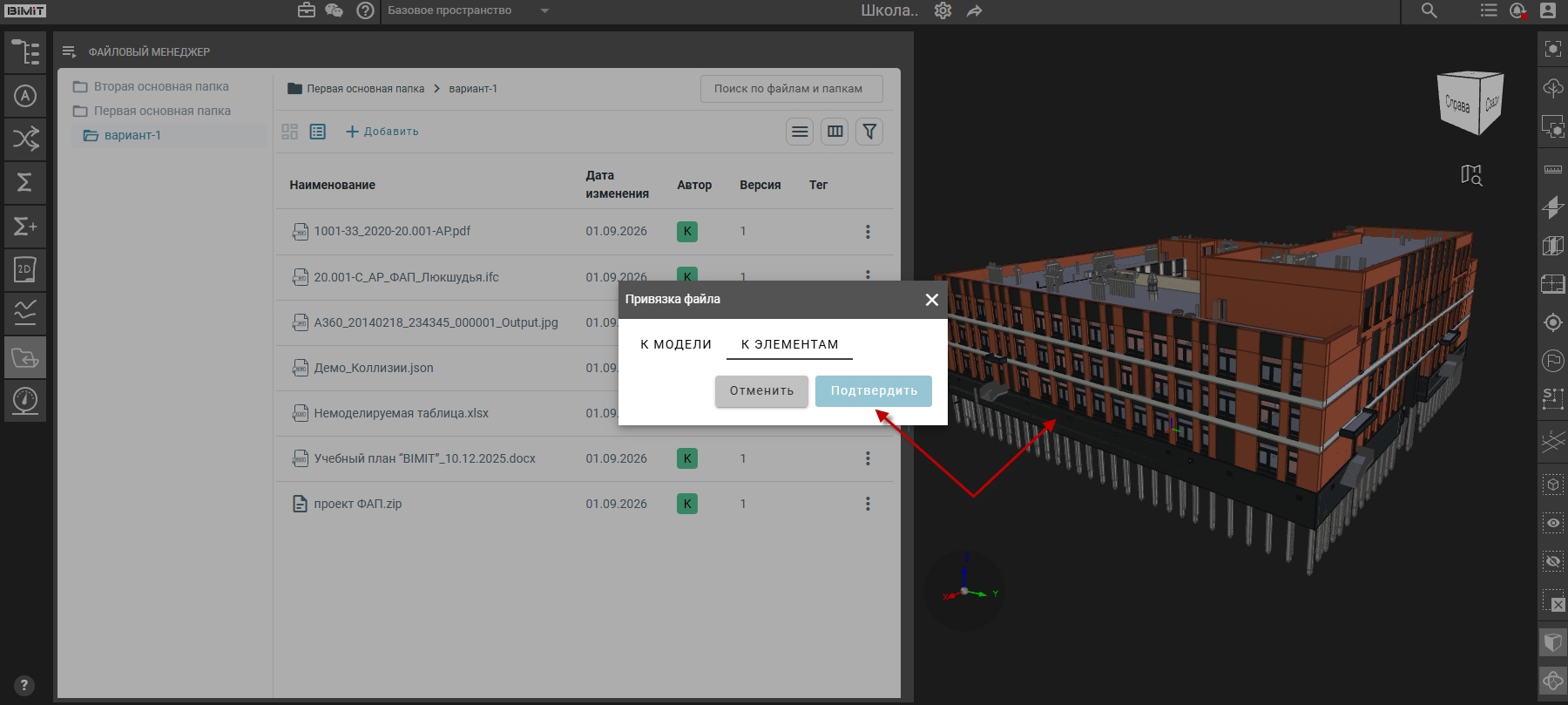The width and height of the screenshot is (1568, 705).
Task: Open the Базовое пространство dropdown
Action: coord(469,10)
